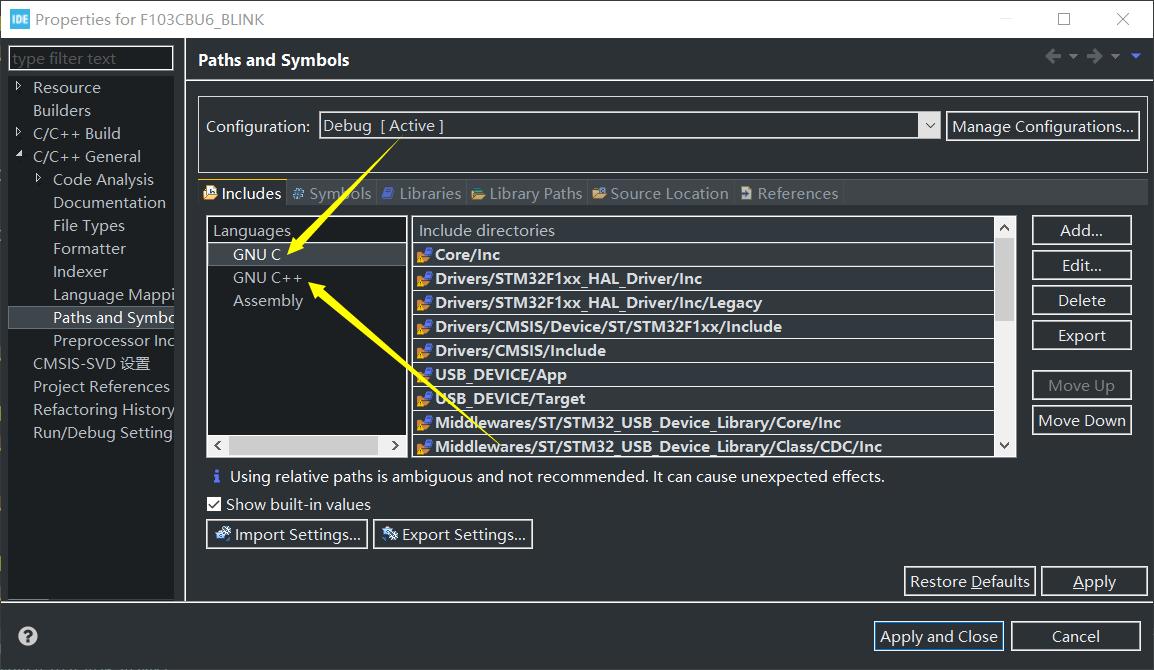Click the type filter text field
The height and width of the screenshot is (670, 1154).
91,59
